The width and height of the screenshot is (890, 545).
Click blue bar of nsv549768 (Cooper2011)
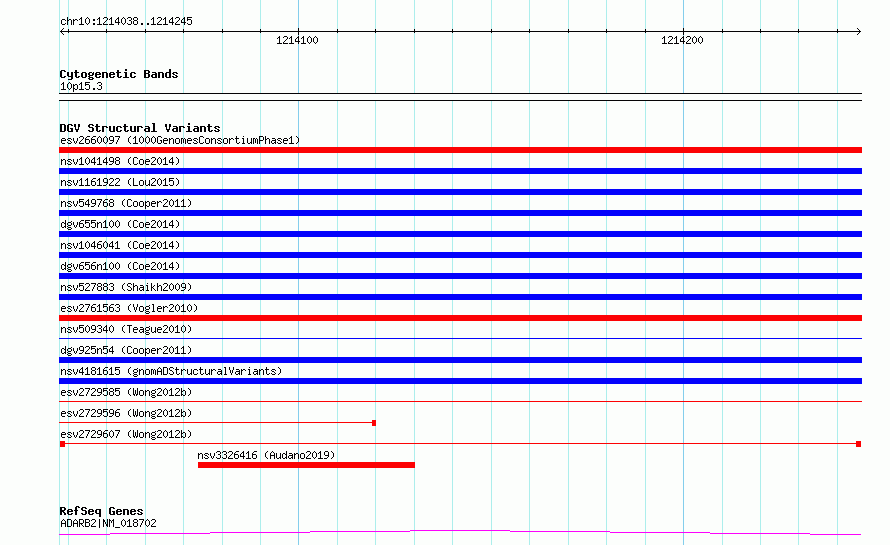(x=460, y=213)
